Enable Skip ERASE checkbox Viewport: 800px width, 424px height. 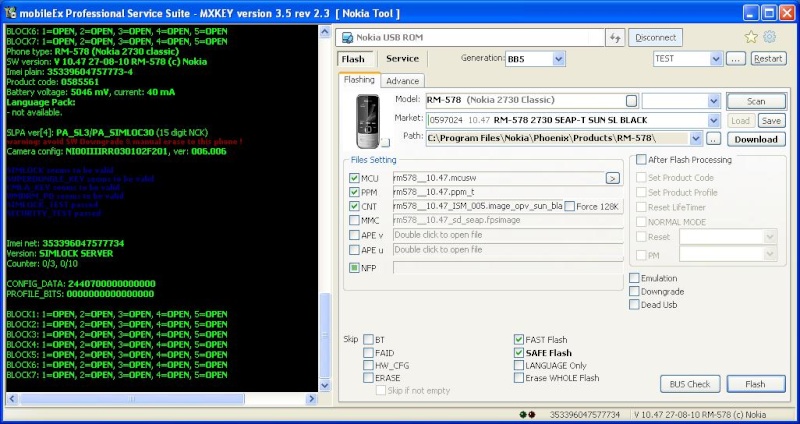pos(368,378)
